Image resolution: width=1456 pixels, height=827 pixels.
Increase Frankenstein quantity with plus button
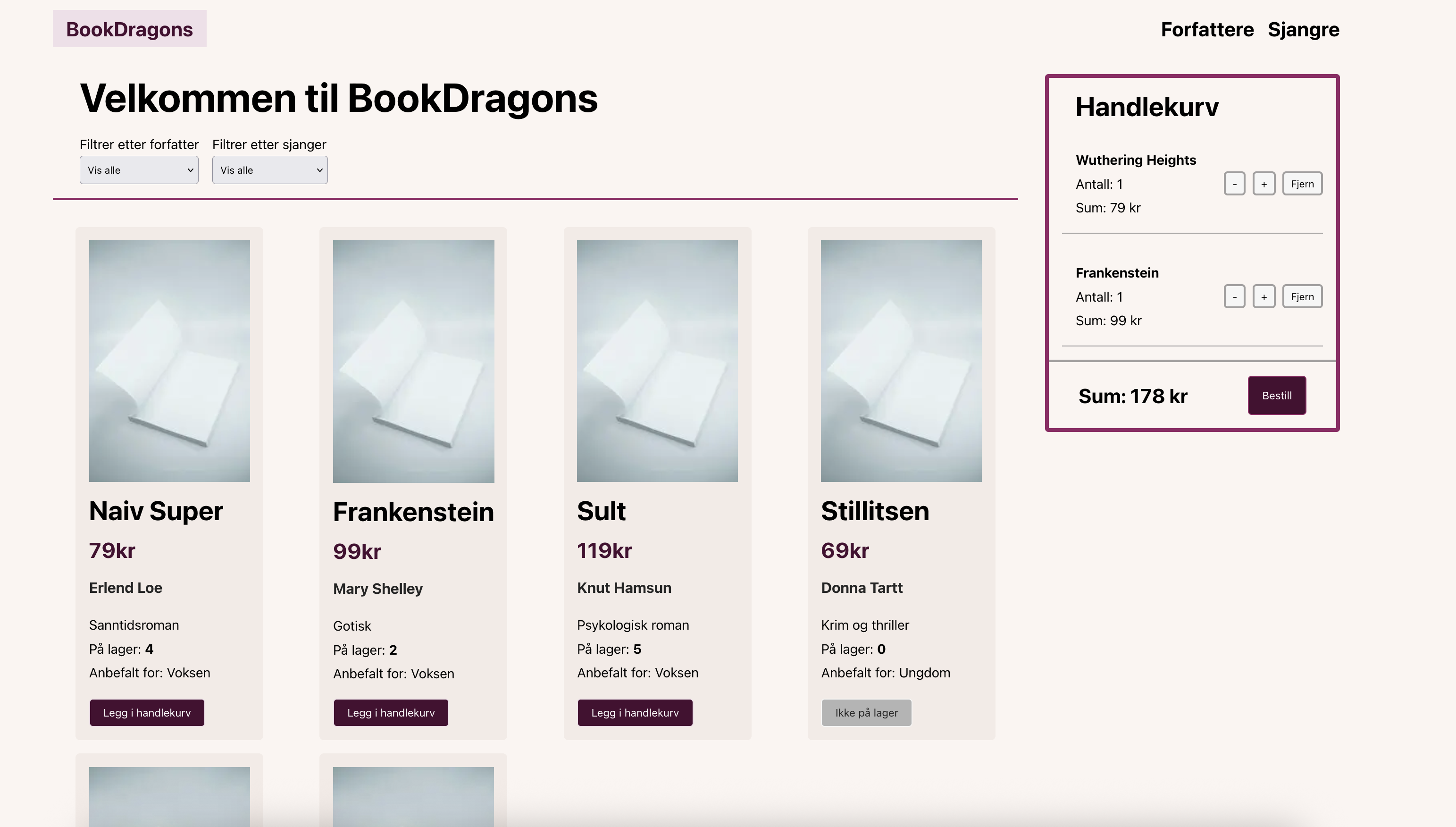1264,296
